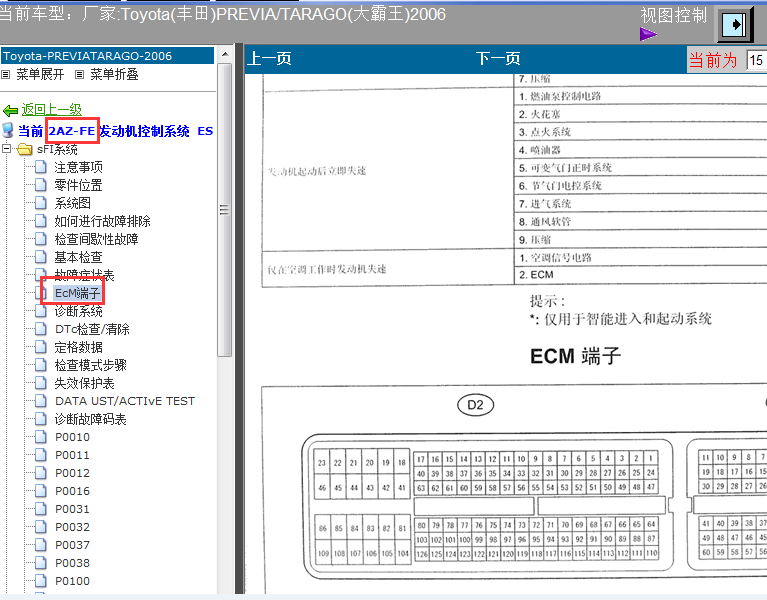
Task: Open the P0032 trouble code page
Action: coord(72,527)
